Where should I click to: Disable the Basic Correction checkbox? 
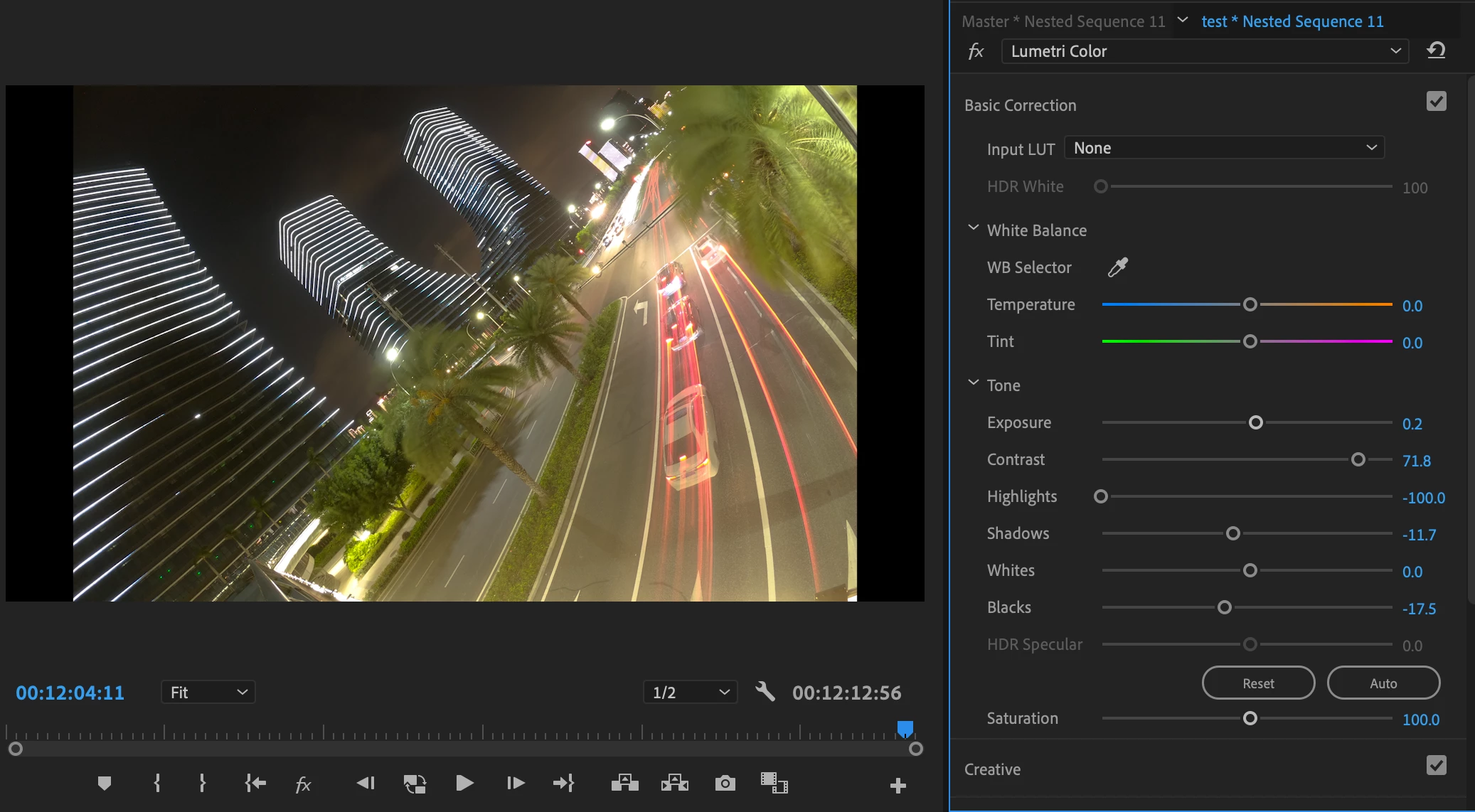click(1436, 102)
